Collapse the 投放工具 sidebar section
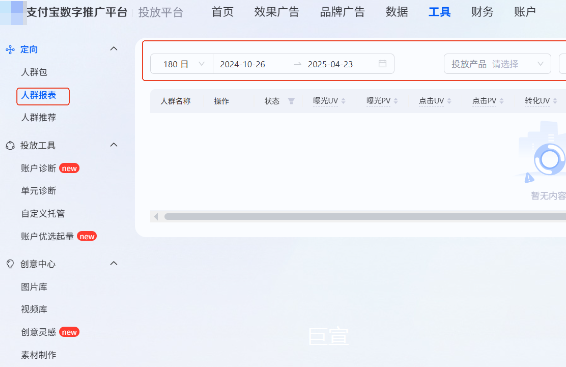The height and width of the screenshot is (367, 566). [x=114, y=145]
